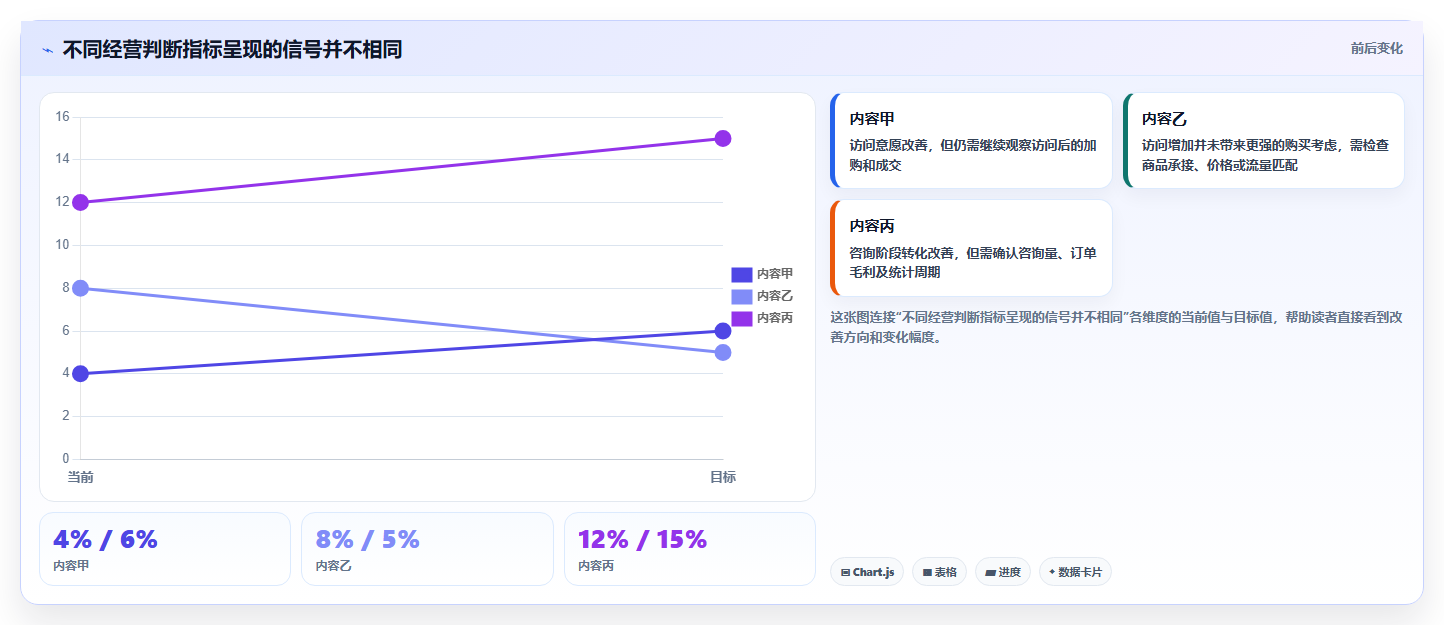Click the 当前 x-axis label

[81, 477]
